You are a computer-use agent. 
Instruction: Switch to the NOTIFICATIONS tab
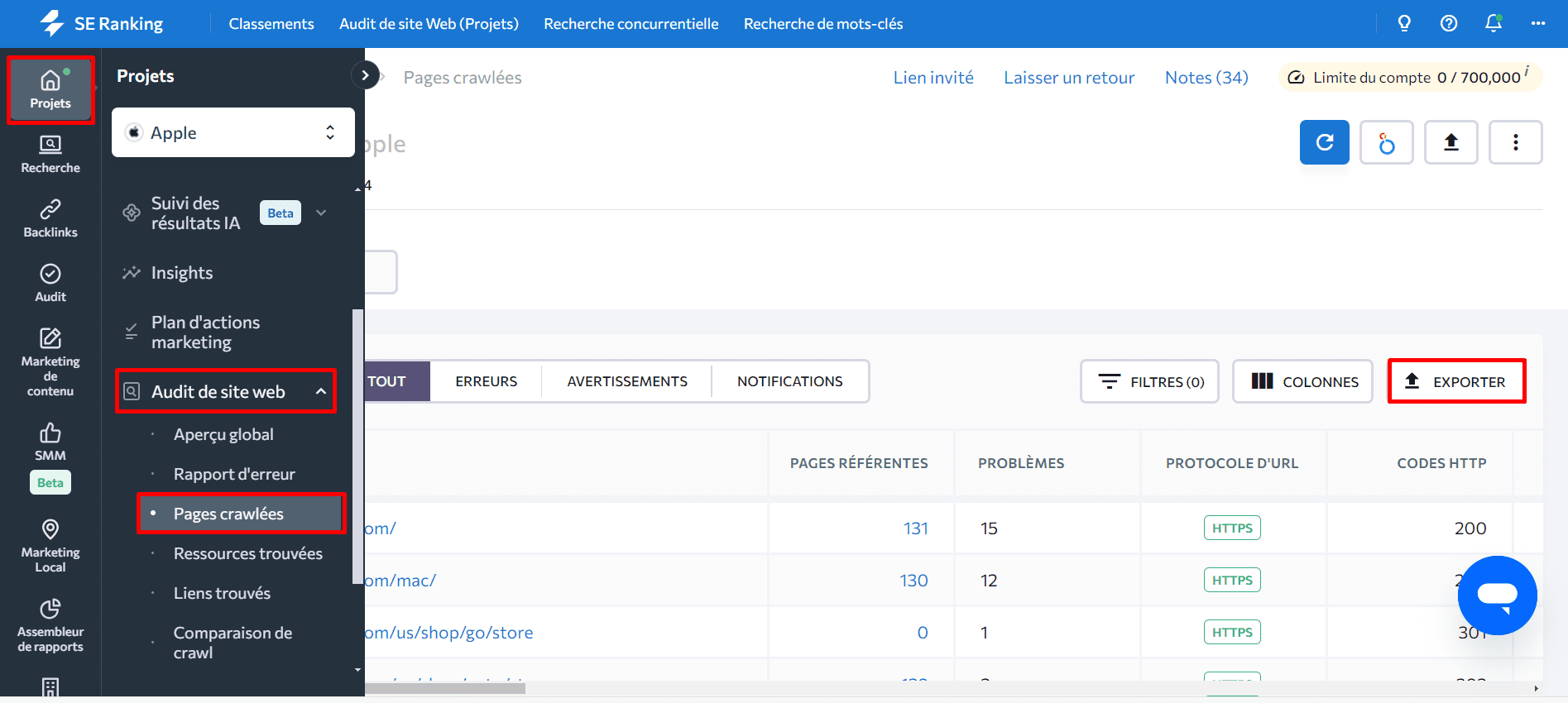tap(790, 381)
